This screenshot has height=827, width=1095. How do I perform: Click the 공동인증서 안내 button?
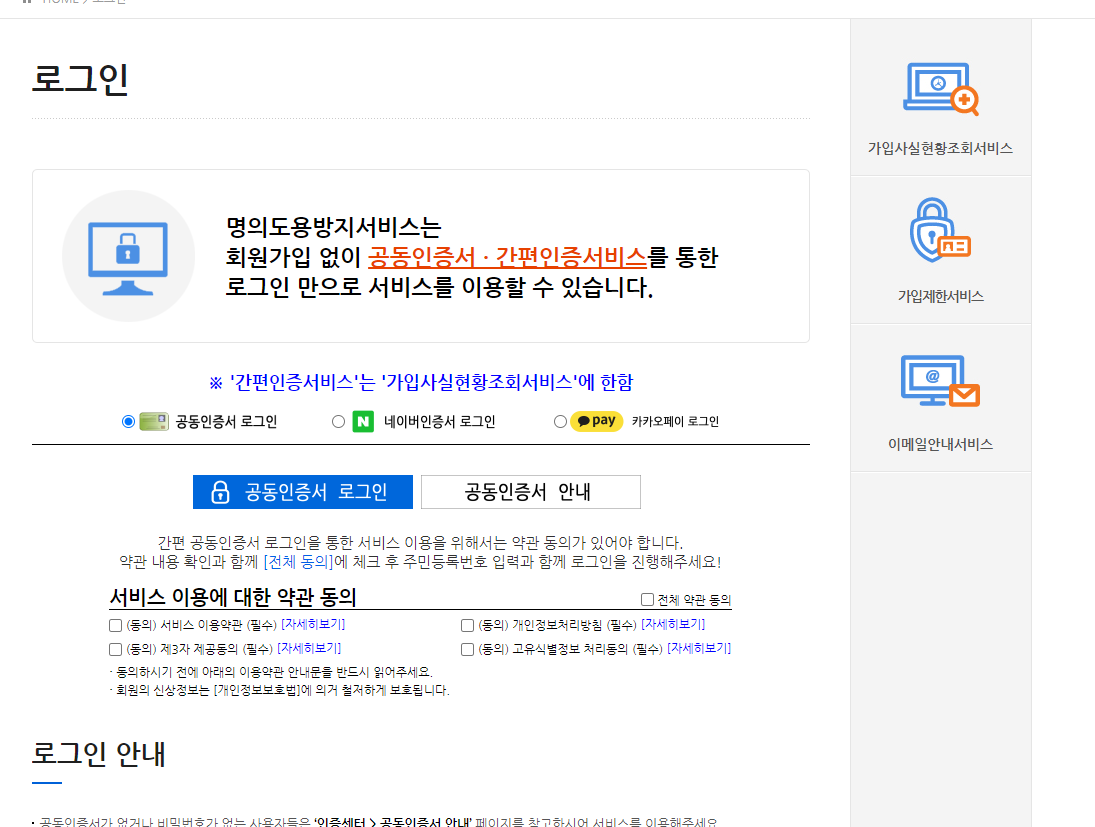click(531, 492)
